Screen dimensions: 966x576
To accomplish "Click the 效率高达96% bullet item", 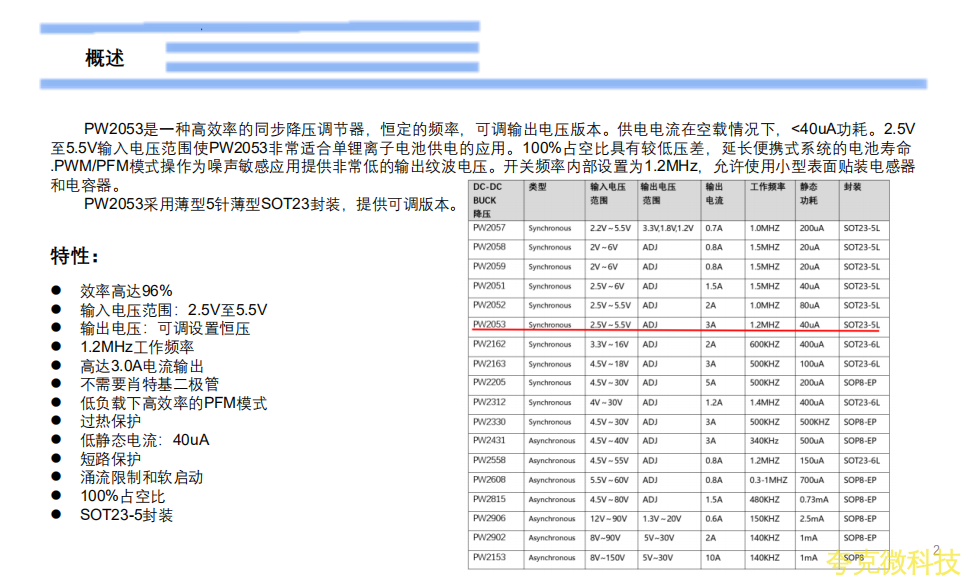I will (x=126, y=290).
